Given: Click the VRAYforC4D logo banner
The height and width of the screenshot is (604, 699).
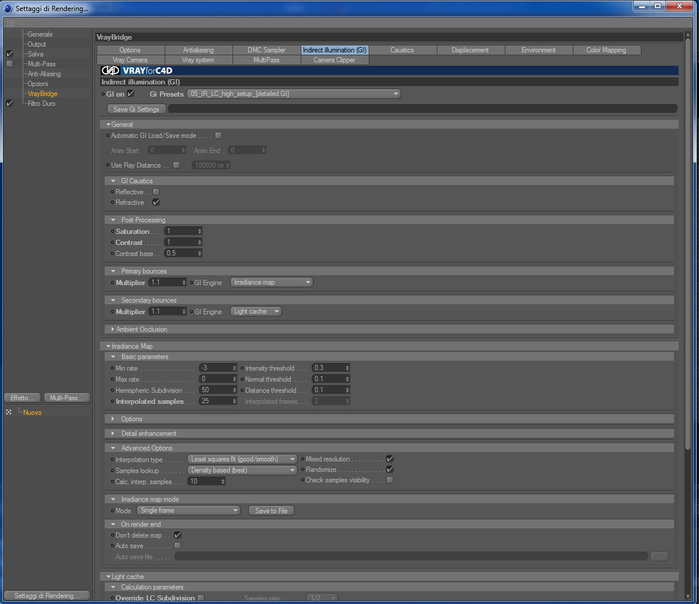Looking at the screenshot, I should point(389,70).
